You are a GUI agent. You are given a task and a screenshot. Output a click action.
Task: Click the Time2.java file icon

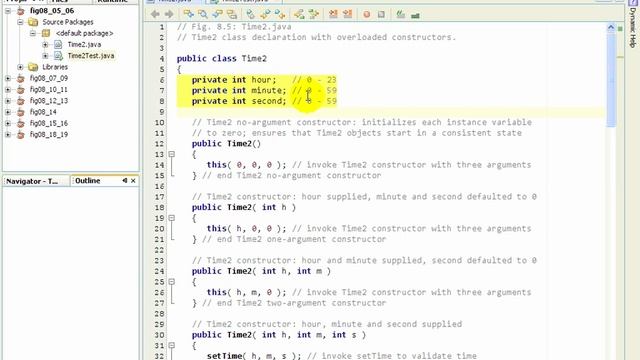58,44
